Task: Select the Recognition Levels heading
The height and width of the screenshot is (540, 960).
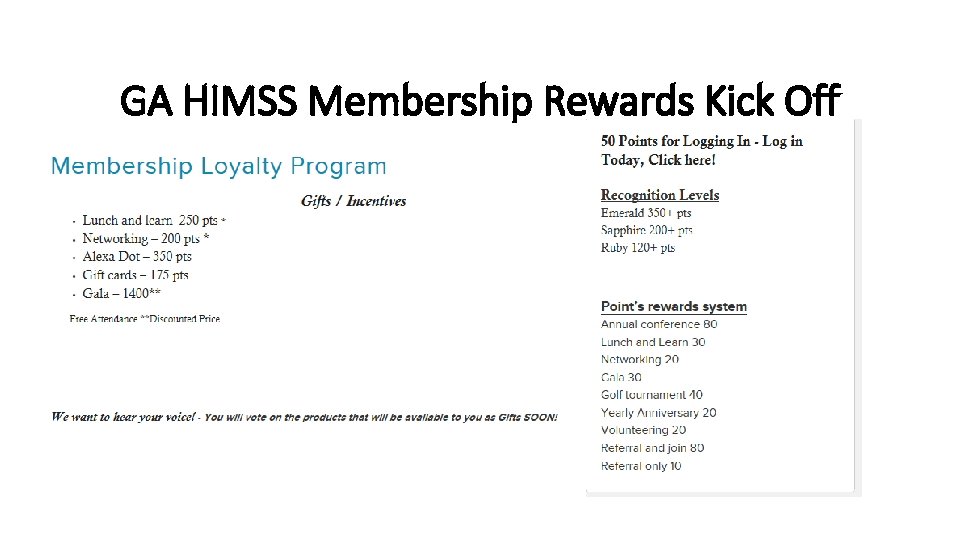Action: [x=660, y=195]
